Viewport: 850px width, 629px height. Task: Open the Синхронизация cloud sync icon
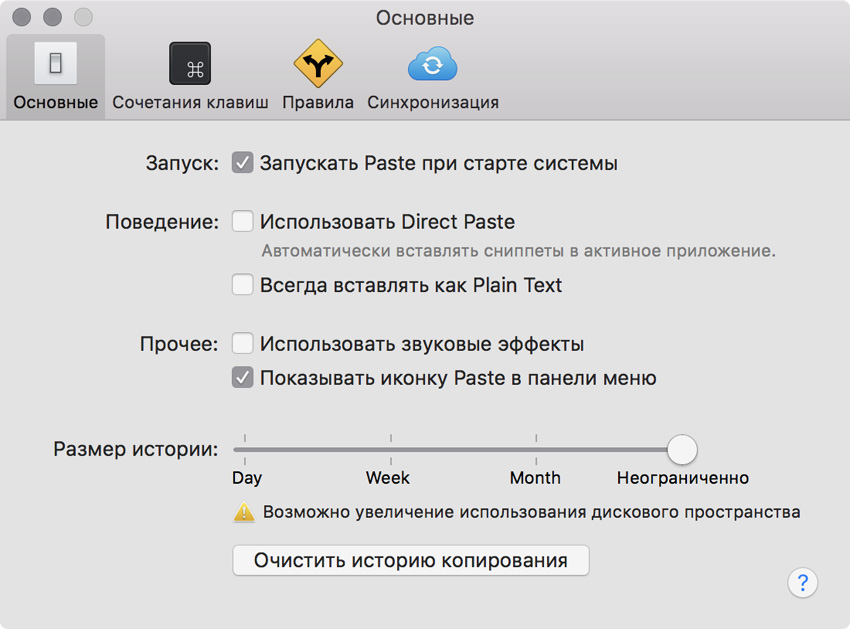[x=432, y=64]
